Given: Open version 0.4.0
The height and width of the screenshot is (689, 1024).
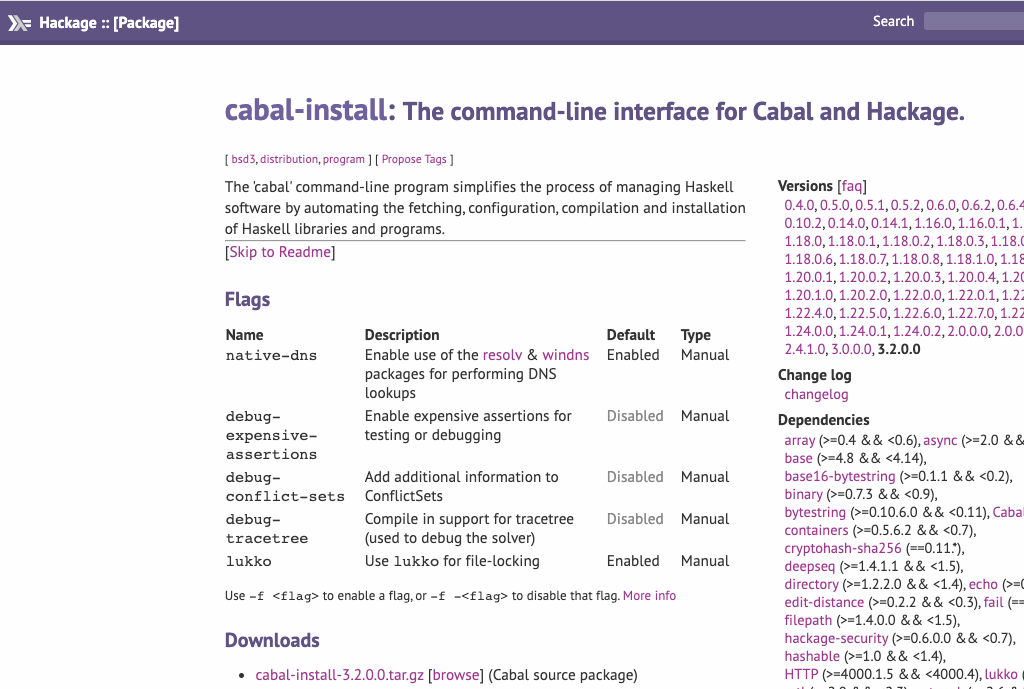Looking at the screenshot, I should pyautogui.click(x=799, y=205).
